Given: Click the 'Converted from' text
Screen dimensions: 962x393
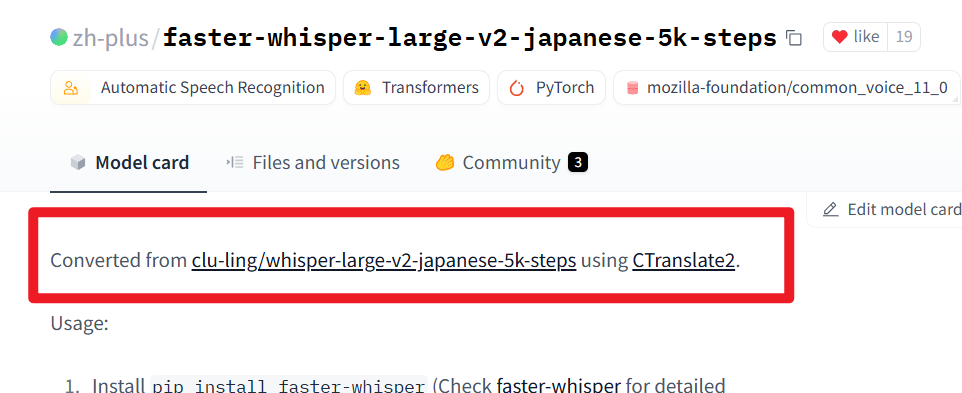Looking at the screenshot, I should [x=119, y=261].
